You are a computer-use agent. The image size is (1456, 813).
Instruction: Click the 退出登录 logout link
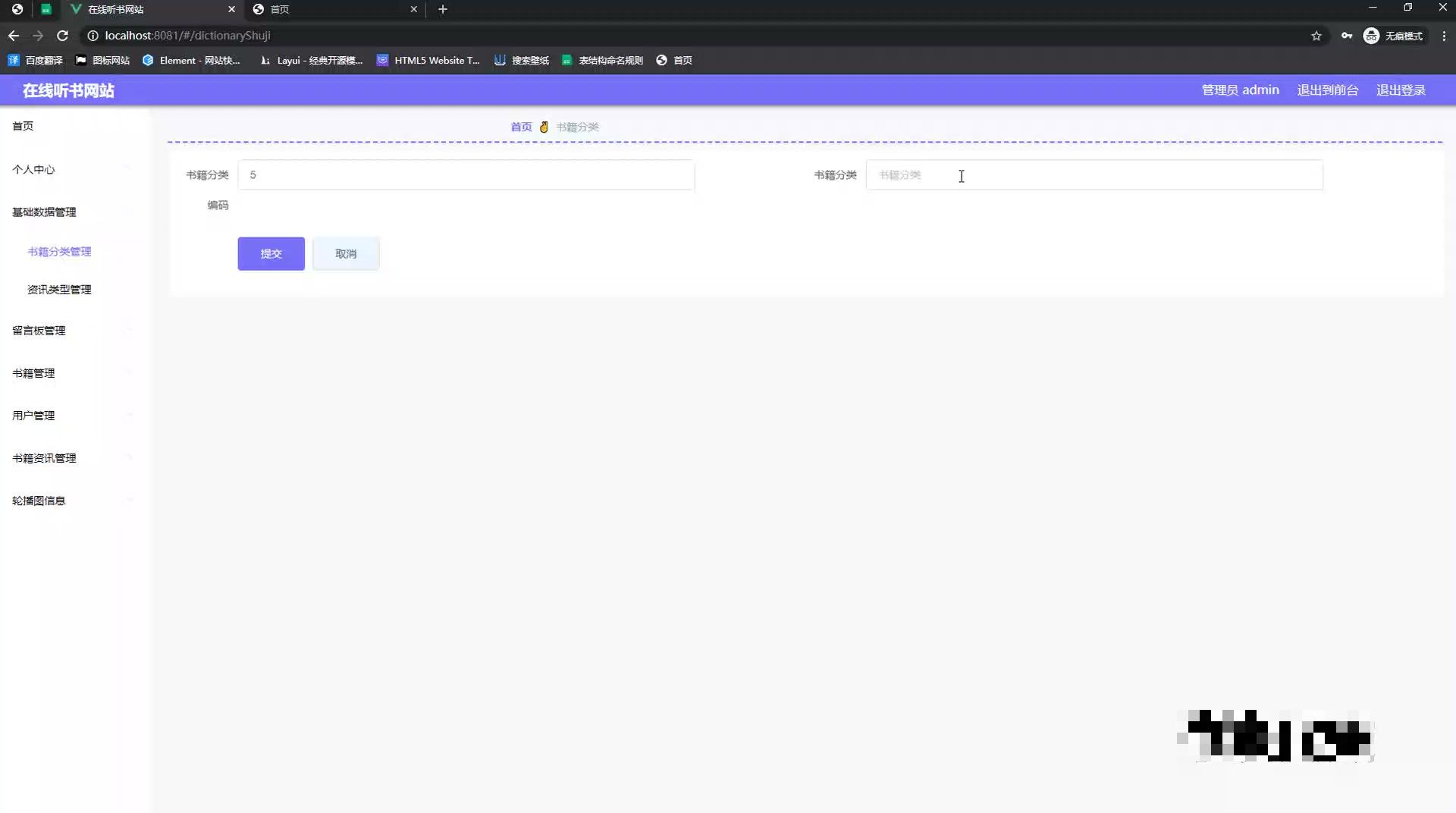coord(1401,89)
